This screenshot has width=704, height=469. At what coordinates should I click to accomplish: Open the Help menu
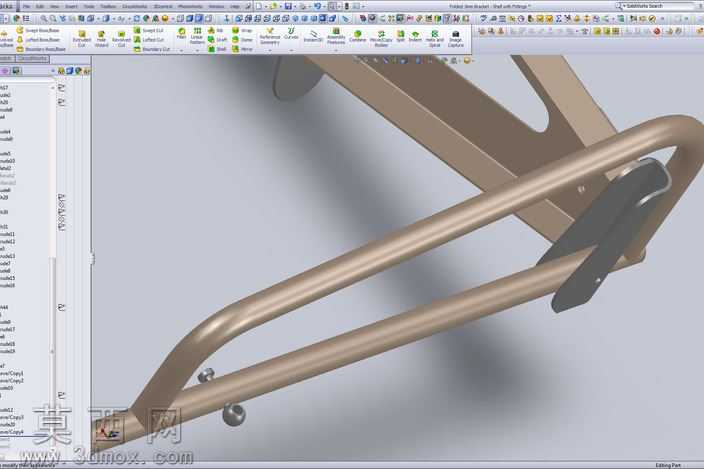pos(235,7)
